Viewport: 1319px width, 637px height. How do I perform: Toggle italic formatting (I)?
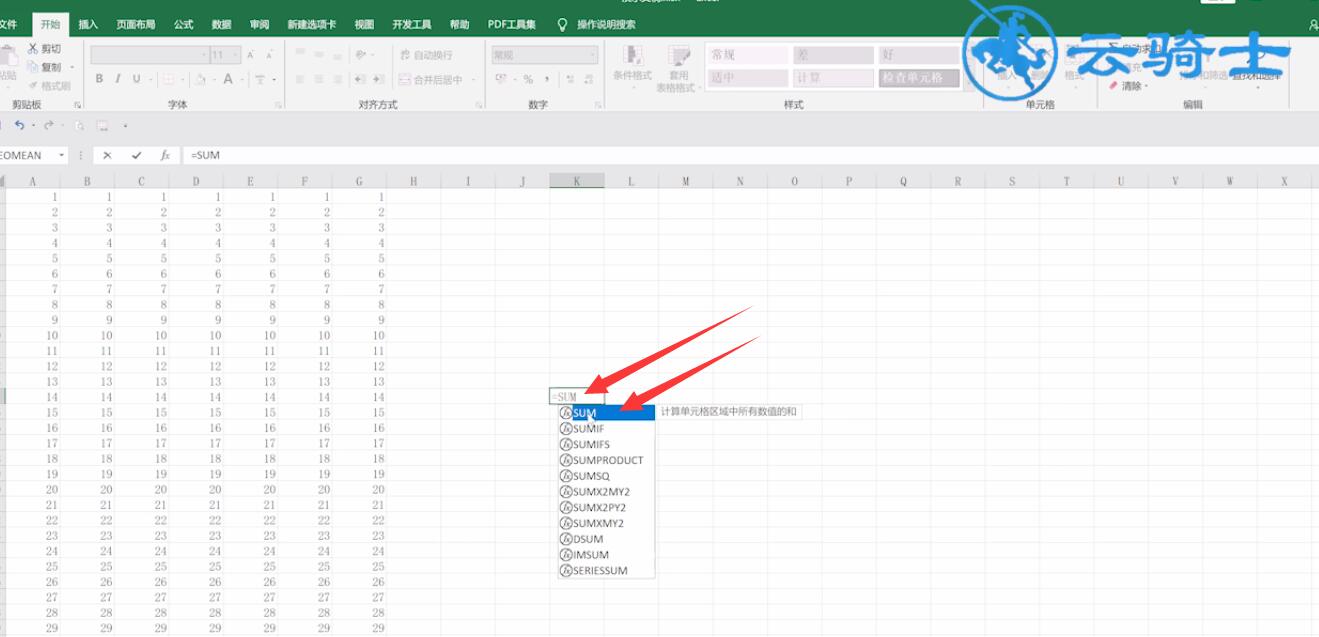pos(118,79)
